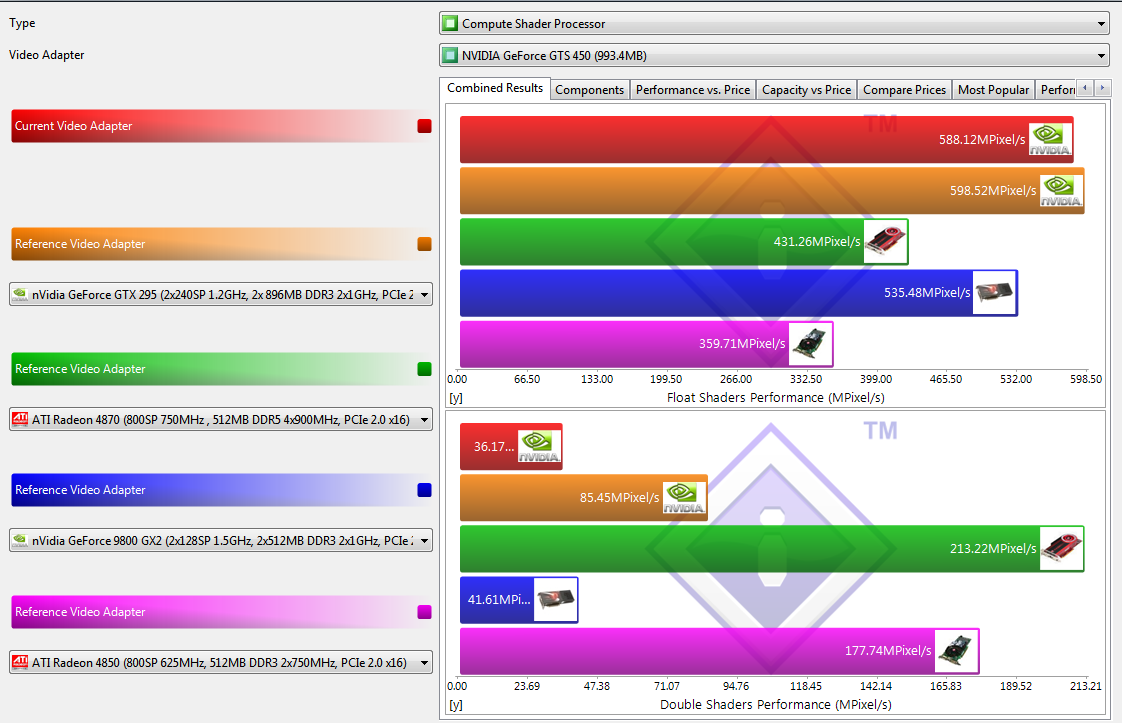Viewport: 1122px width, 723px height.
Task: Click the [y] button under the Float Shaders chart
Action: 456,397
